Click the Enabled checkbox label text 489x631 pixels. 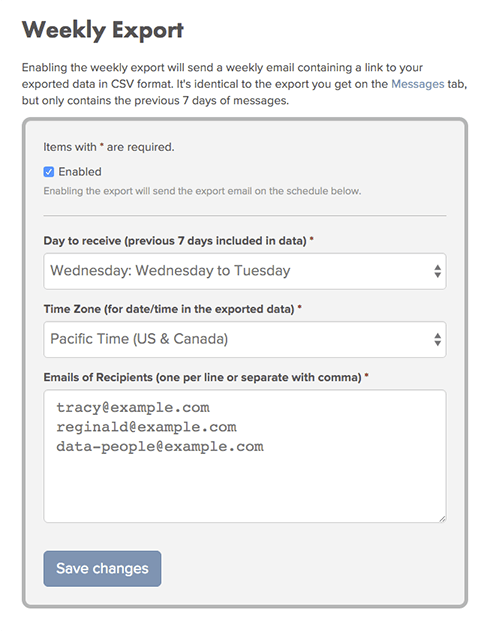point(80,172)
